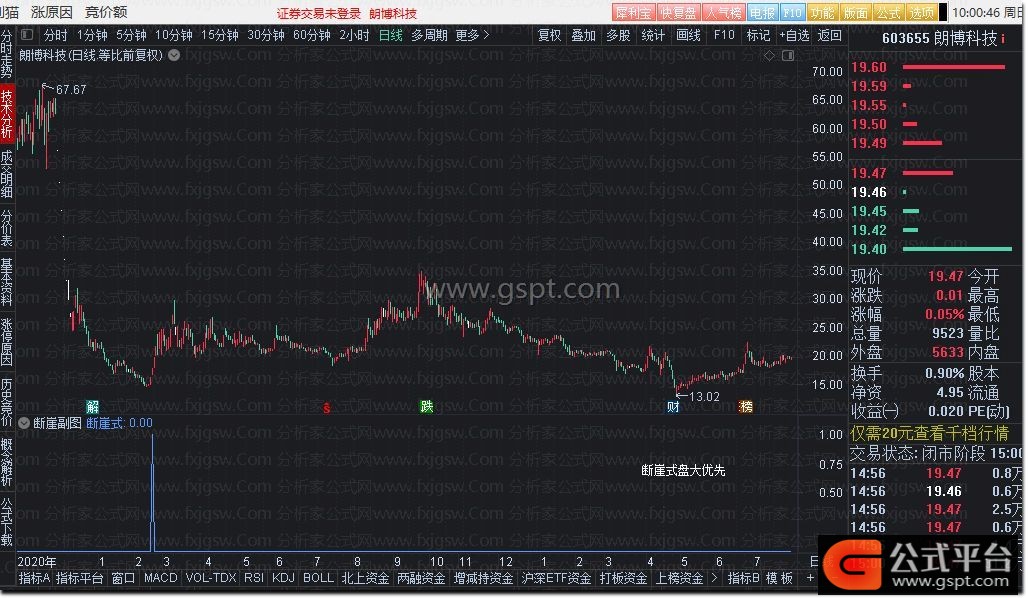
Task: Open the 多周期 multi-period view
Action: [x=429, y=35]
